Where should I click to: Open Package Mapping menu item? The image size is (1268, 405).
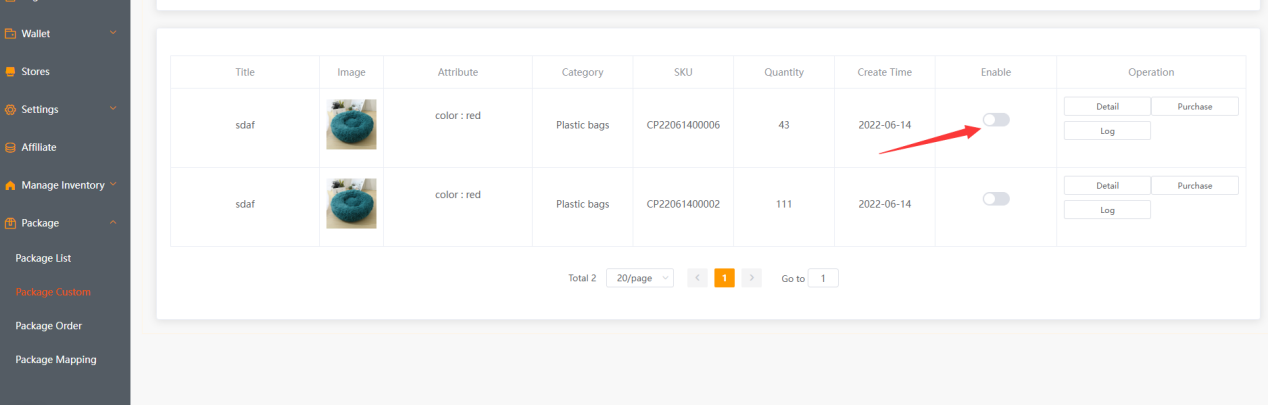coord(56,359)
